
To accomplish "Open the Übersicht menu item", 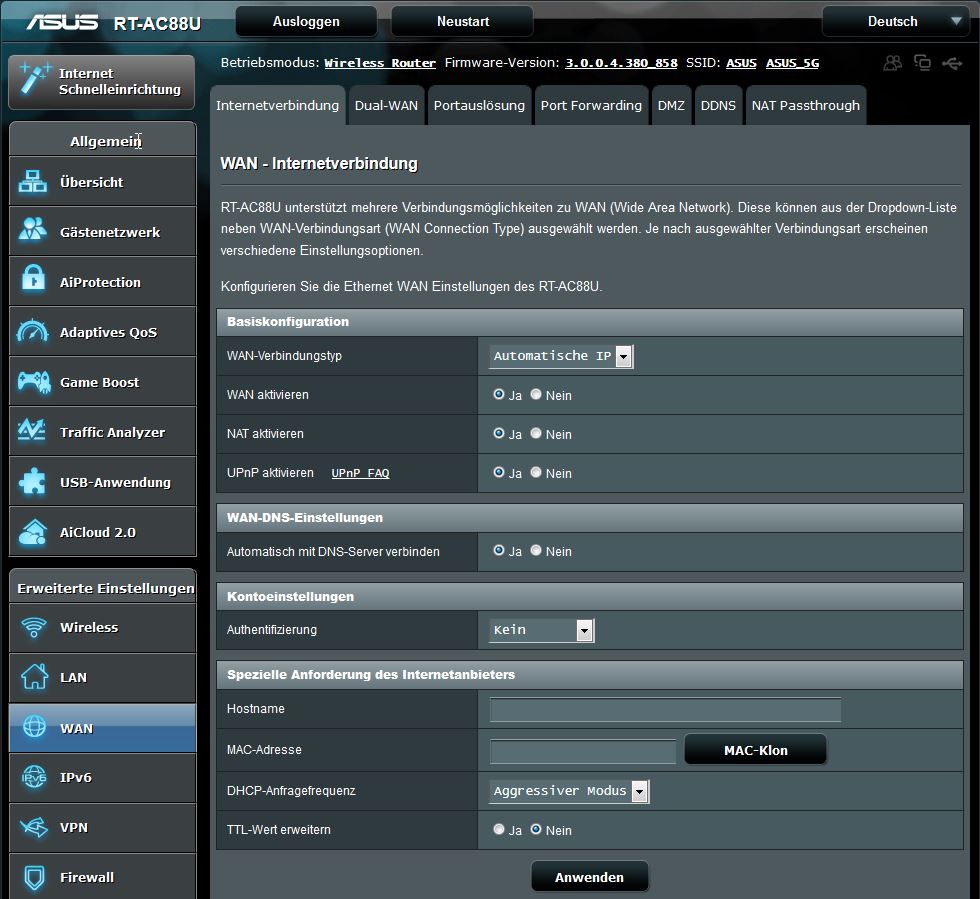I will (102, 181).
